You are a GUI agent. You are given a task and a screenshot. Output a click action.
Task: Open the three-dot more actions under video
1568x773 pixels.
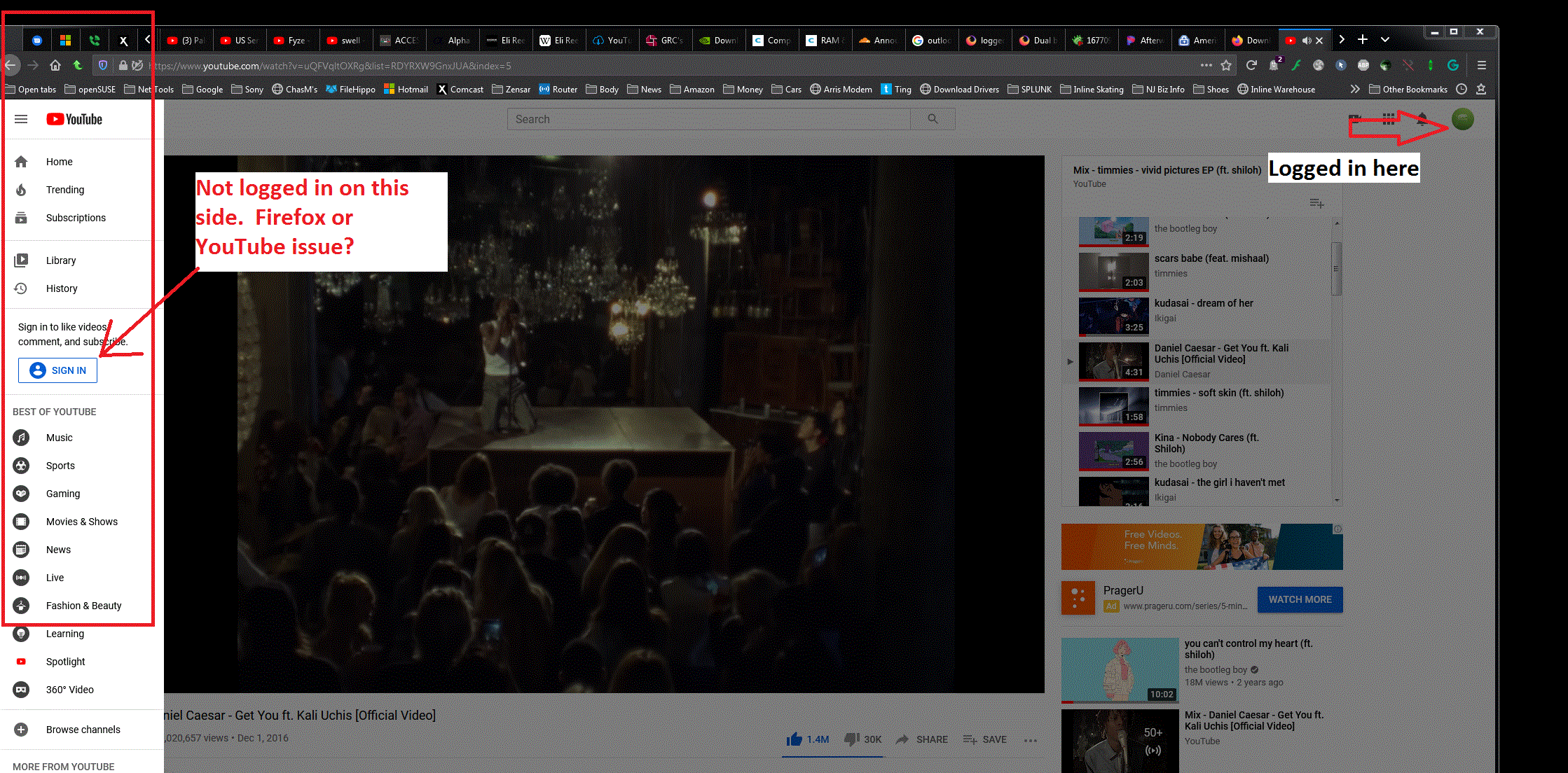(1030, 739)
